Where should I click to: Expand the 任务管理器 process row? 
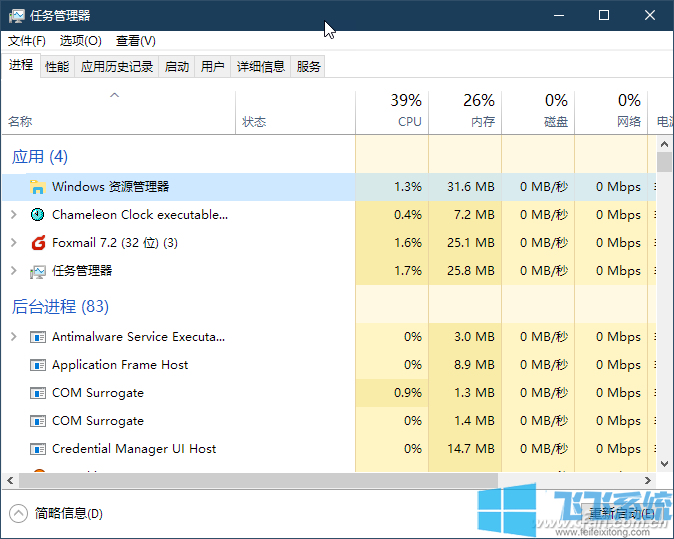click(x=14, y=271)
